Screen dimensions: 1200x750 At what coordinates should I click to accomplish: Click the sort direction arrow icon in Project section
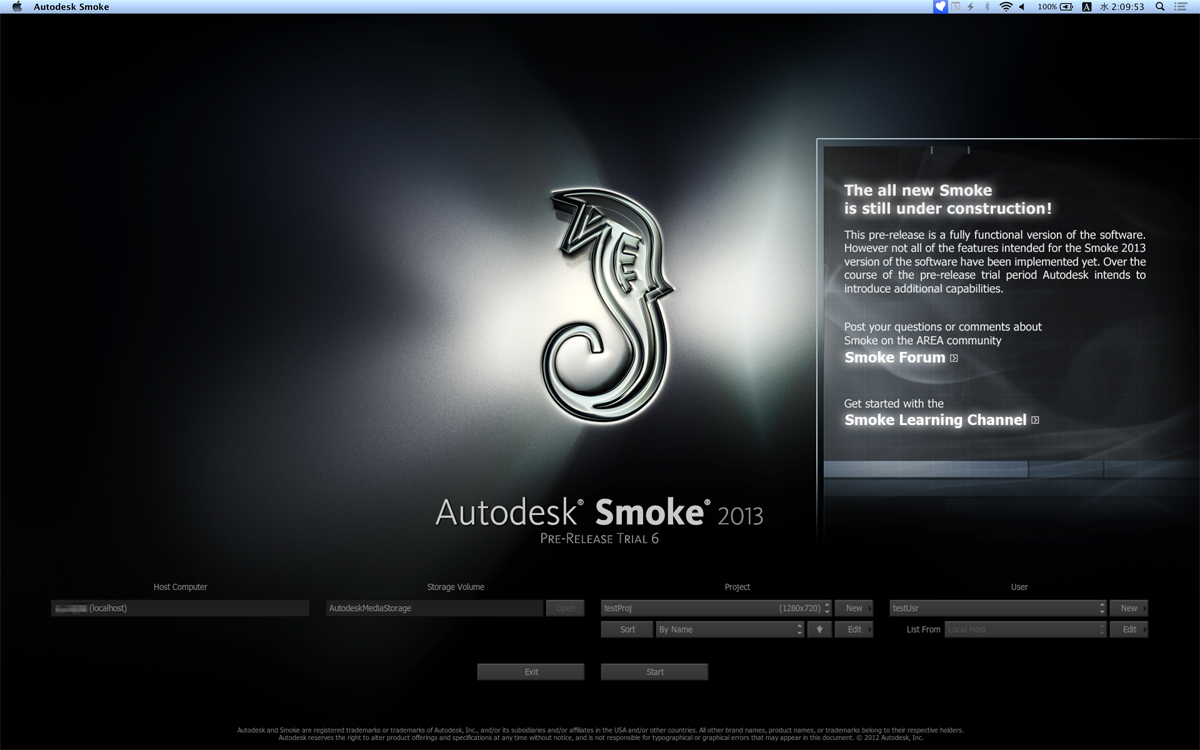point(819,628)
